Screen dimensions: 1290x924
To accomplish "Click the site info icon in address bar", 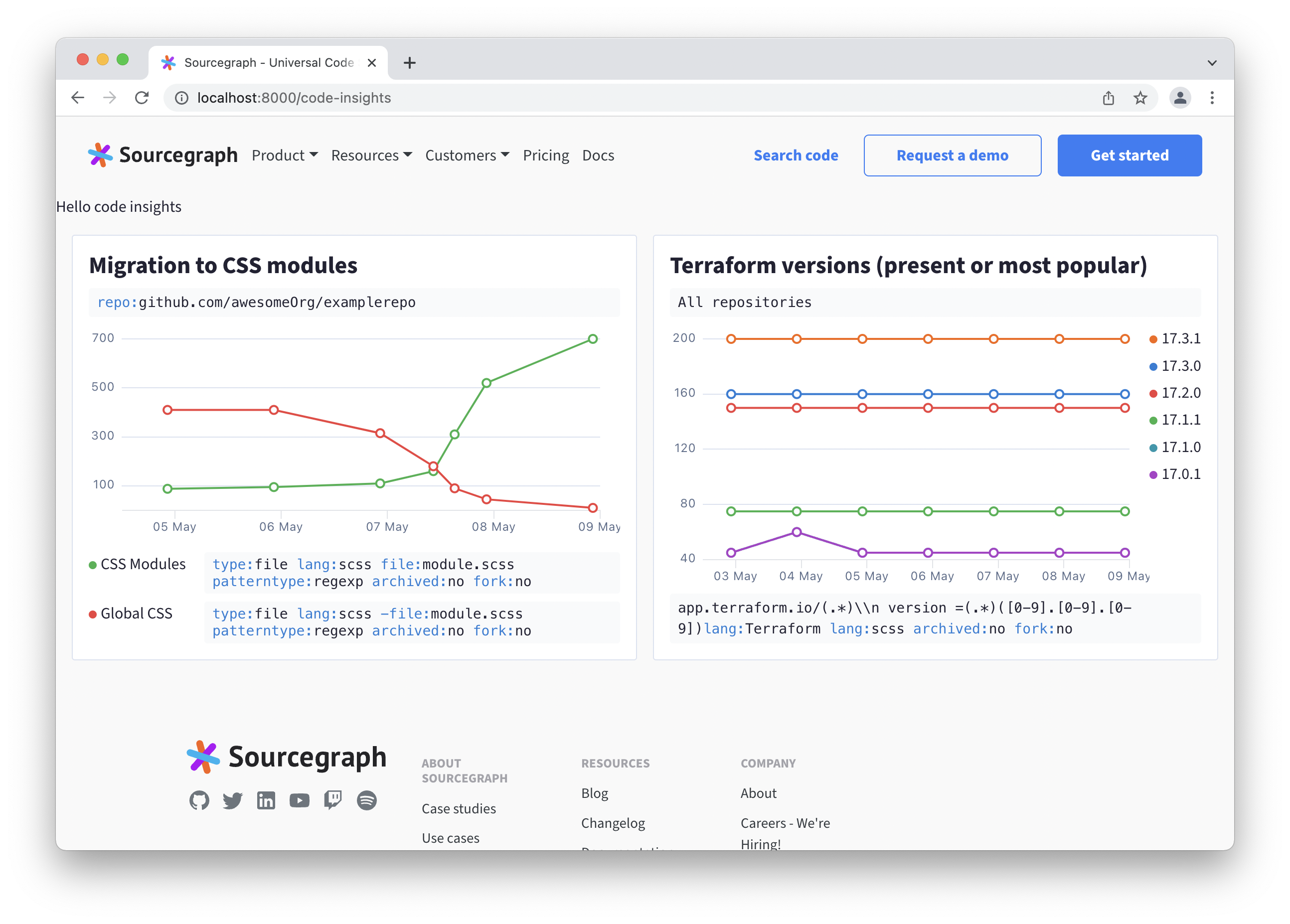I will click(x=181, y=98).
